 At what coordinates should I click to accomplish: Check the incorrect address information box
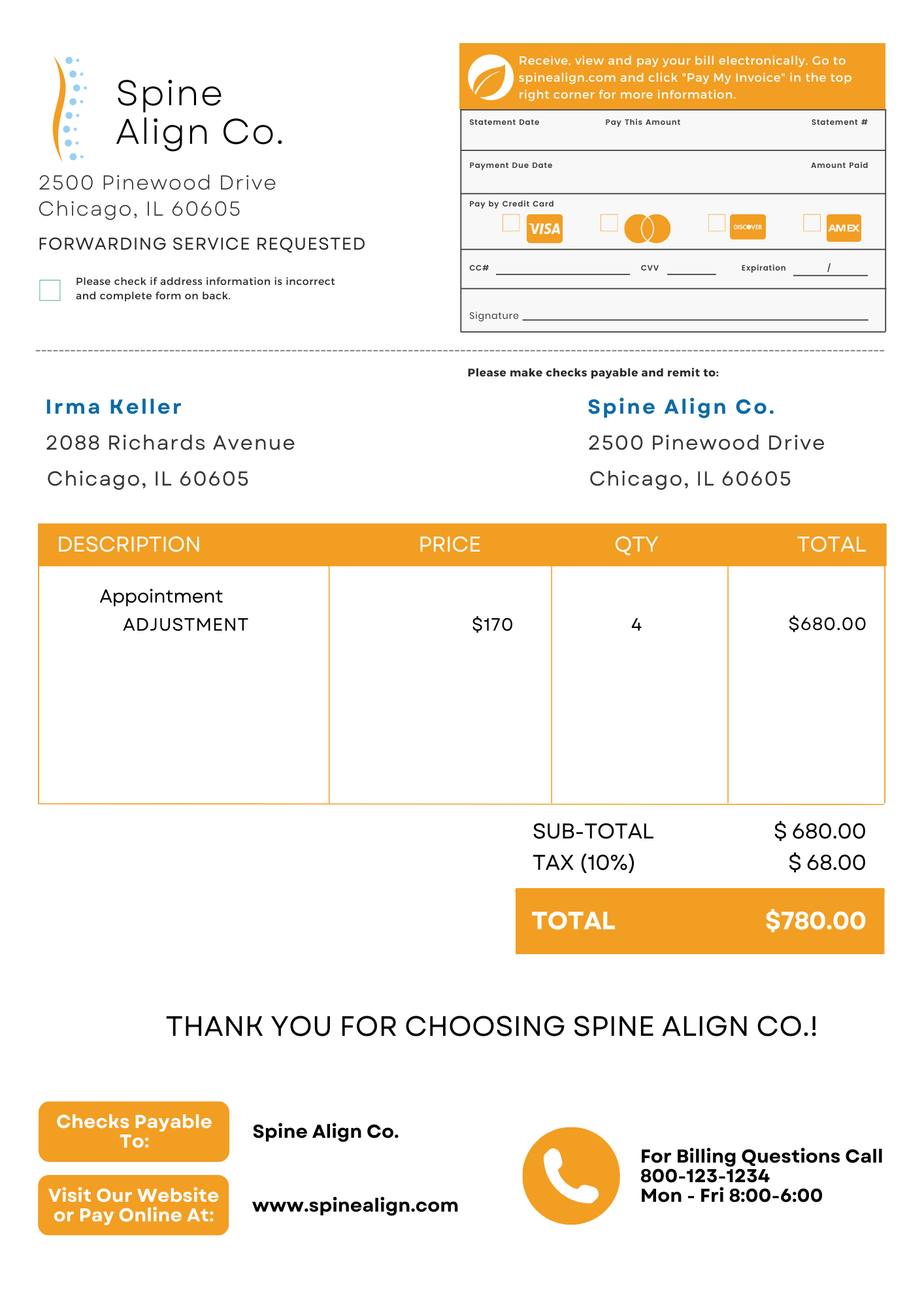50,290
